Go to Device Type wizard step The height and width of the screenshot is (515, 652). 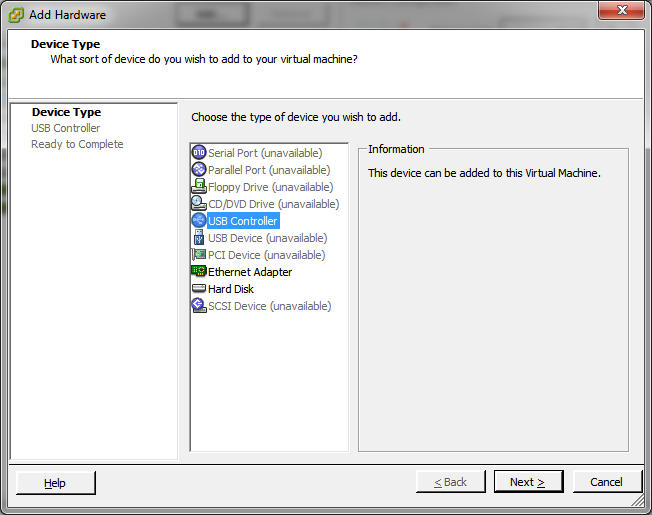66,112
